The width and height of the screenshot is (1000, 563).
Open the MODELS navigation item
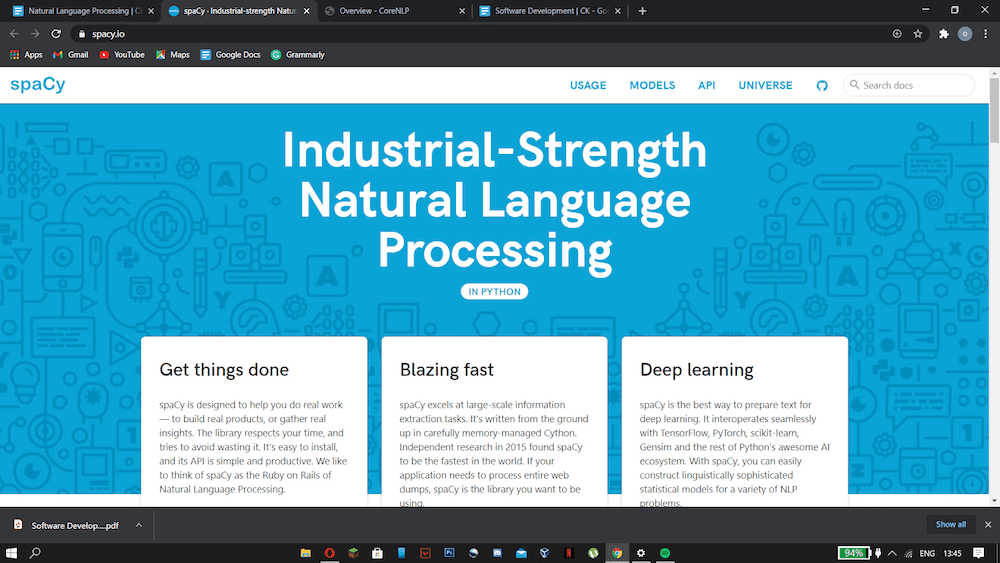(652, 85)
